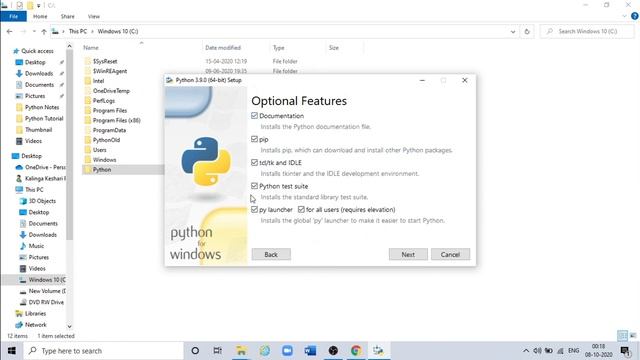This screenshot has width=640, height=360.
Task: Open Windows Start menu
Action: pyautogui.click(x=11, y=351)
